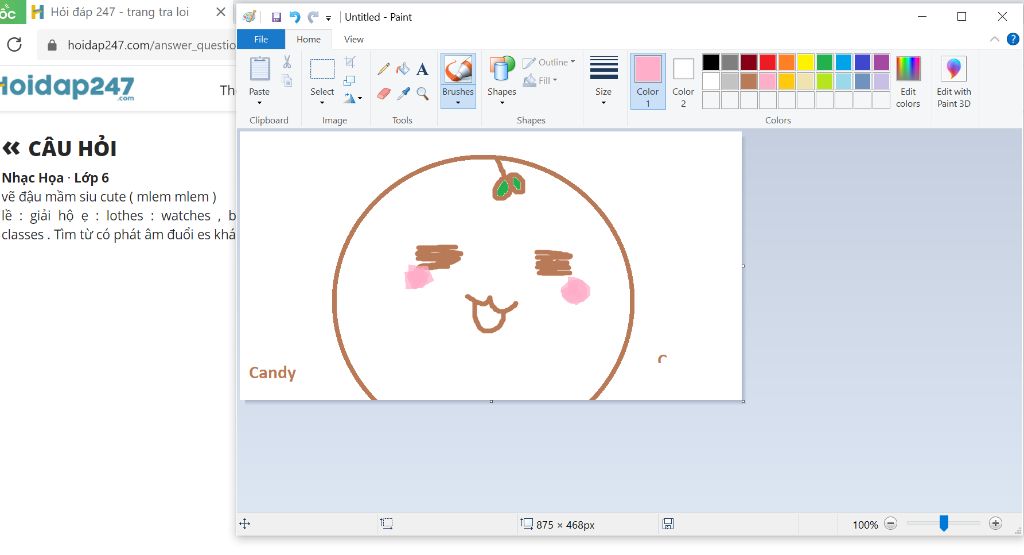Image resolution: width=1024 pixels, height=555 pixels.
Task: Click the Paint Help question mark icon
Action: tap(1013, 39)
